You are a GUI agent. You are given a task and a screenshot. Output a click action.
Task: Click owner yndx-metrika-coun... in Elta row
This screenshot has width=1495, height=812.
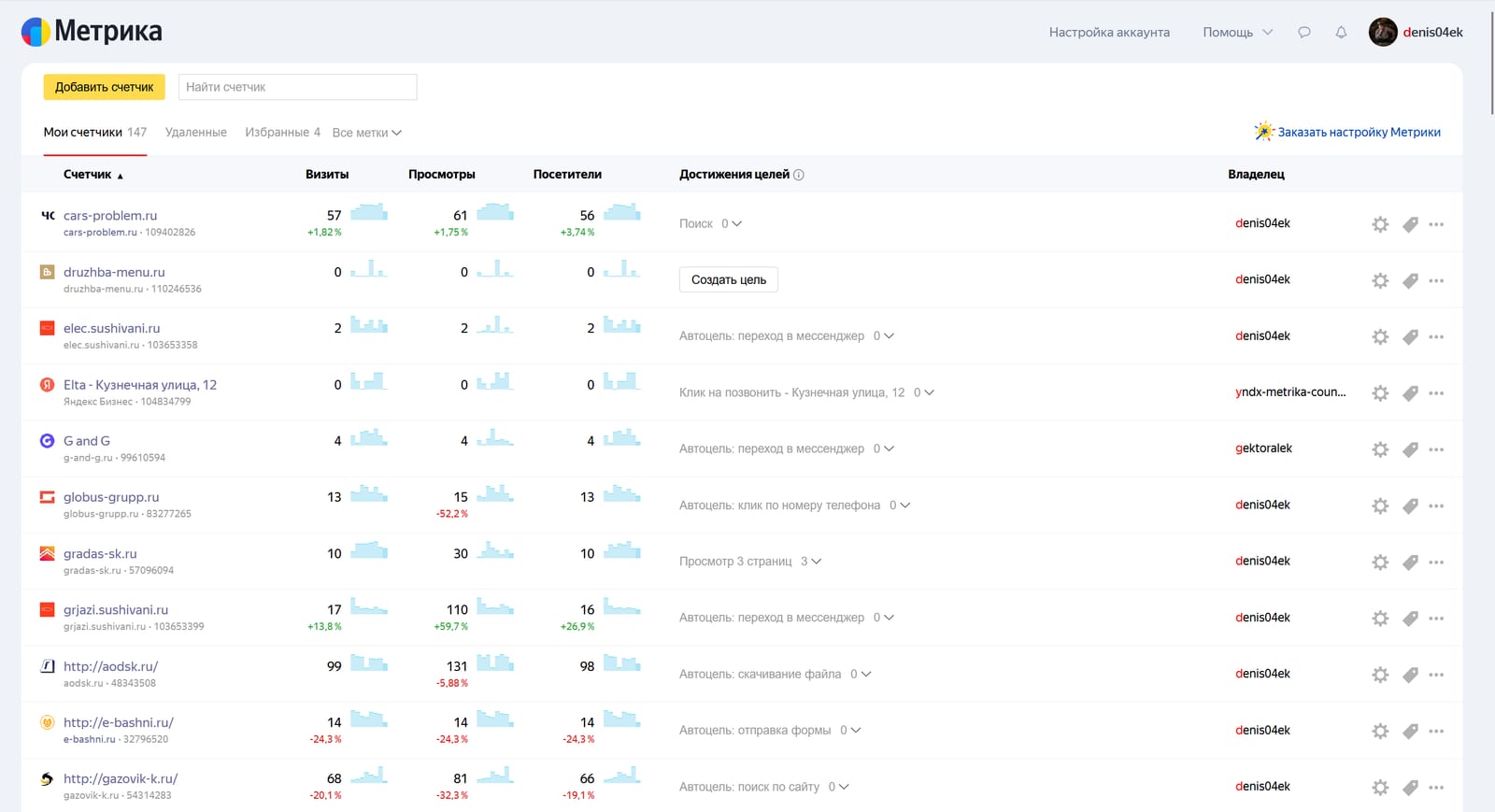point(1290,392)
